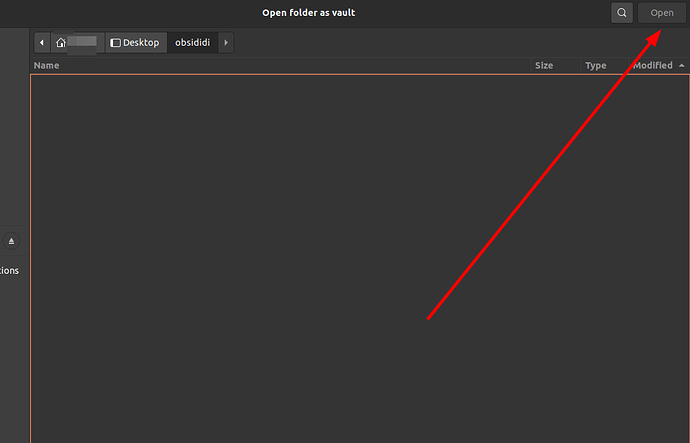Click the path bar left arrow

42,43
